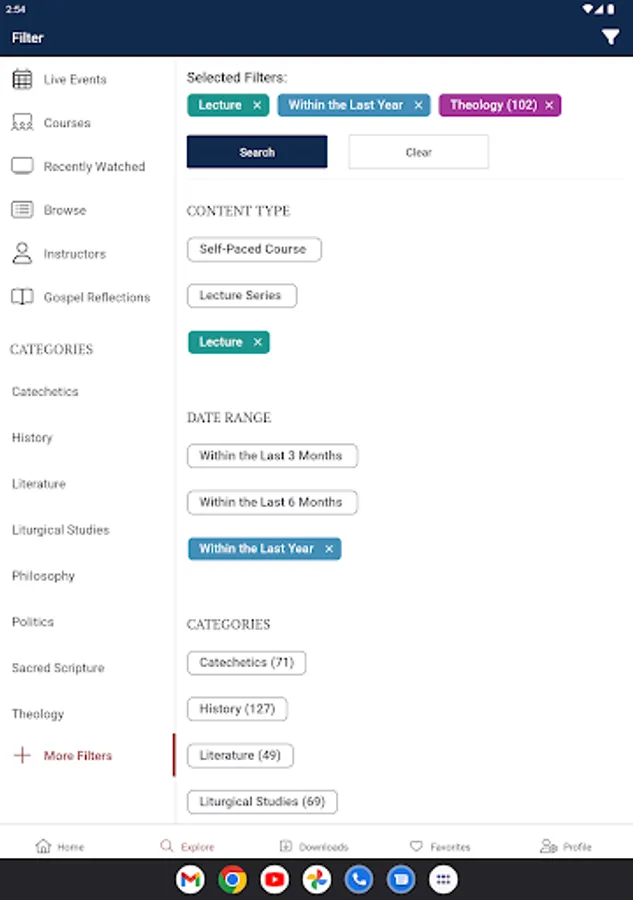Image resolution: width=633 pixels, height=900 pixels.
Task: Click the Recently Watched screen icon
Action: tap(22, 167)
